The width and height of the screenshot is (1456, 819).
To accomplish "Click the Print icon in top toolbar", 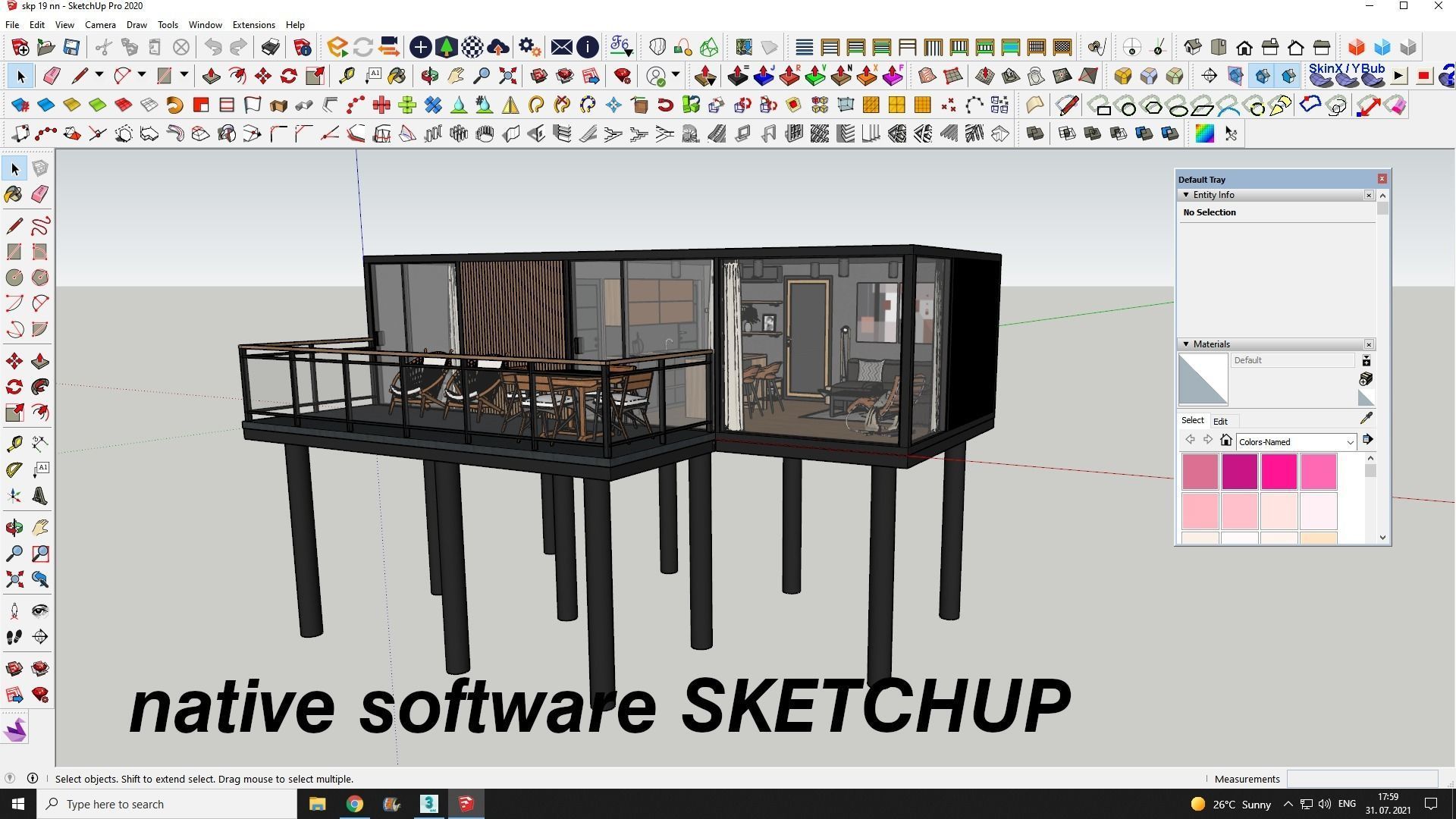I will point(270,48).
